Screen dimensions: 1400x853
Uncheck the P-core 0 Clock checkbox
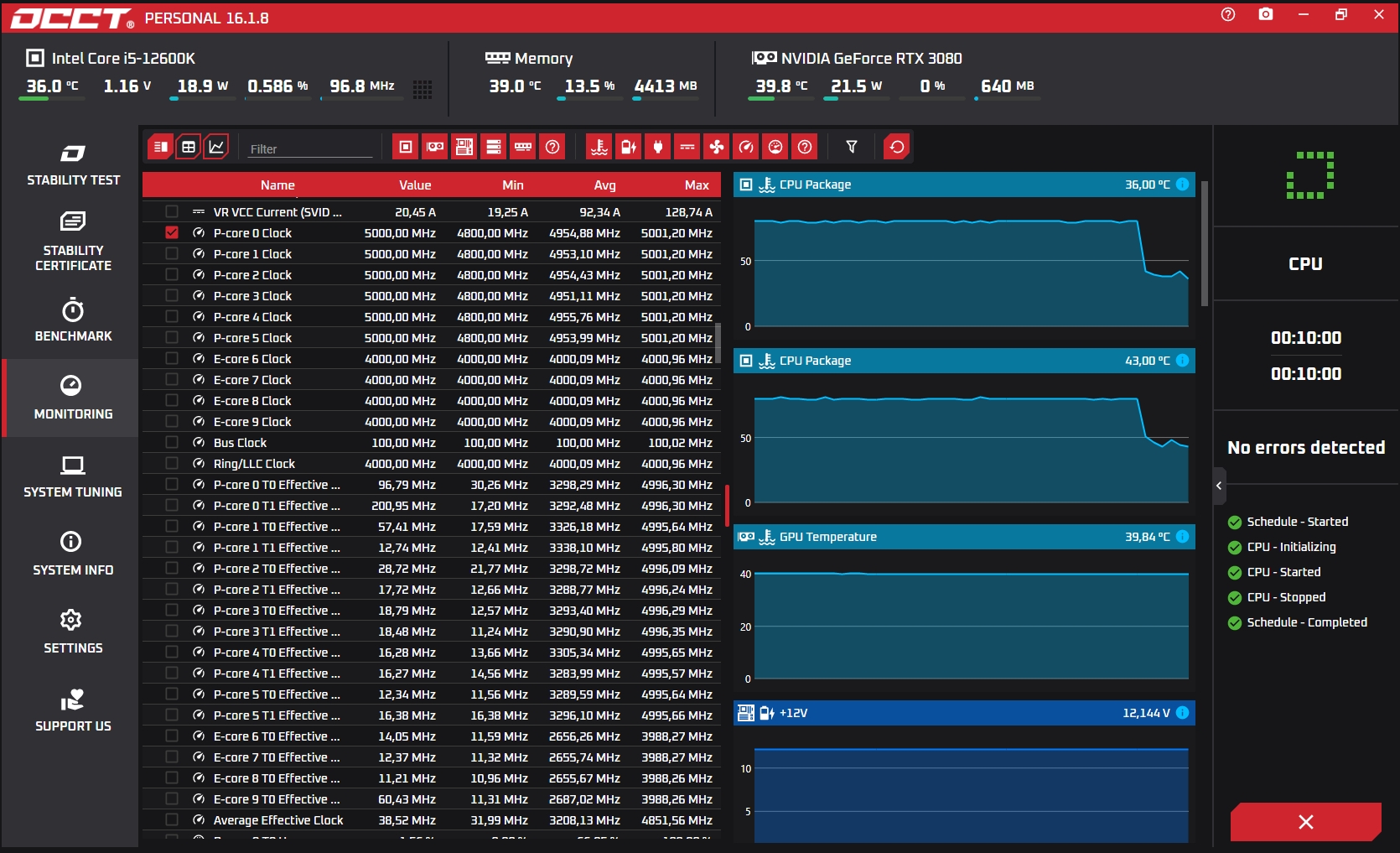click(x=172, y=232)
